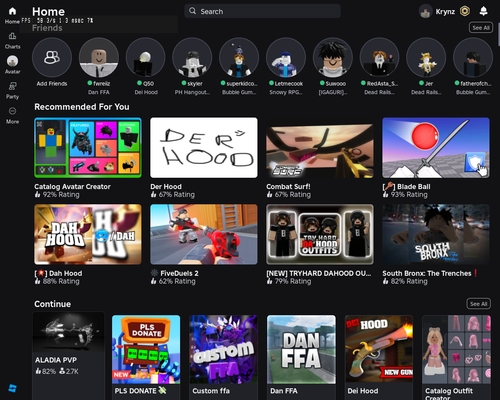The height and width of the screenshot is (400, 500).
Task: Open friend Suwooo avatar
Action: (333, 57)
